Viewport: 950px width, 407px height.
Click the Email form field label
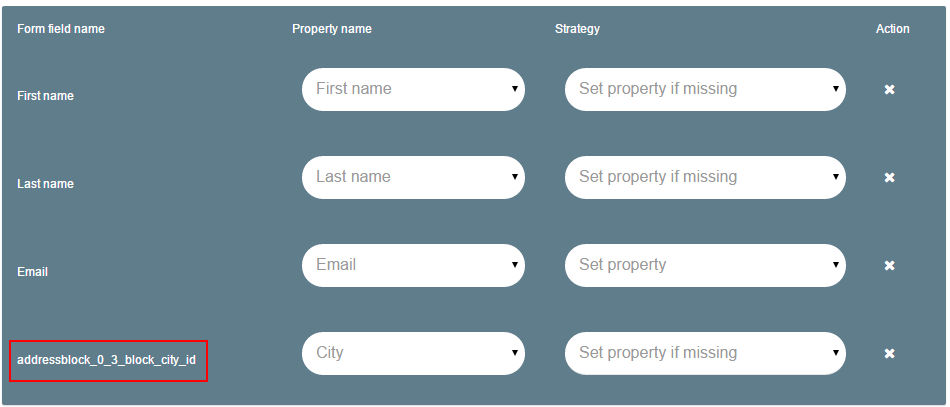pyautogui.click(x=33, y=271)
